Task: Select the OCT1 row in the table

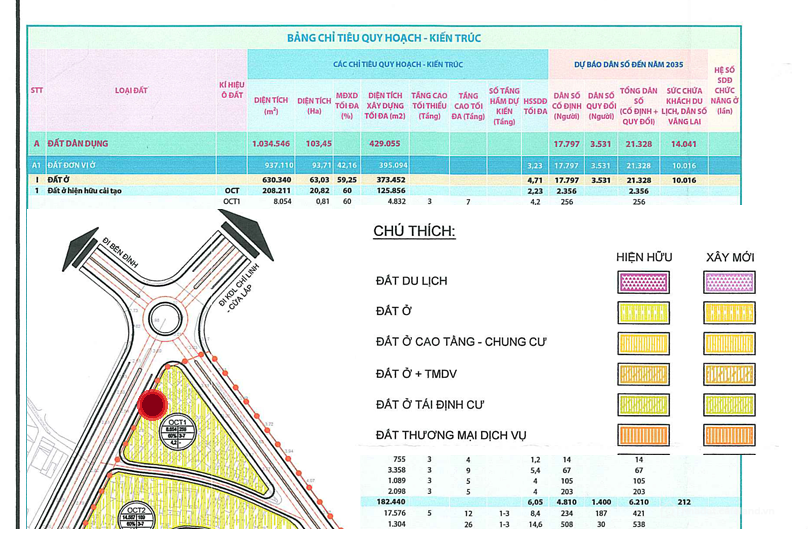Action: pyautogui.click(x=384, y=201)
